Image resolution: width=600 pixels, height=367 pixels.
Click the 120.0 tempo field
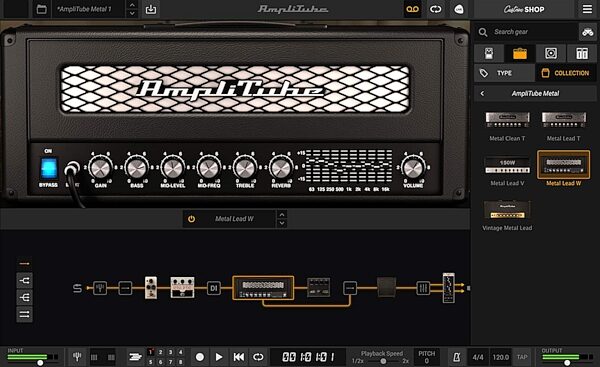click(501, 357)
